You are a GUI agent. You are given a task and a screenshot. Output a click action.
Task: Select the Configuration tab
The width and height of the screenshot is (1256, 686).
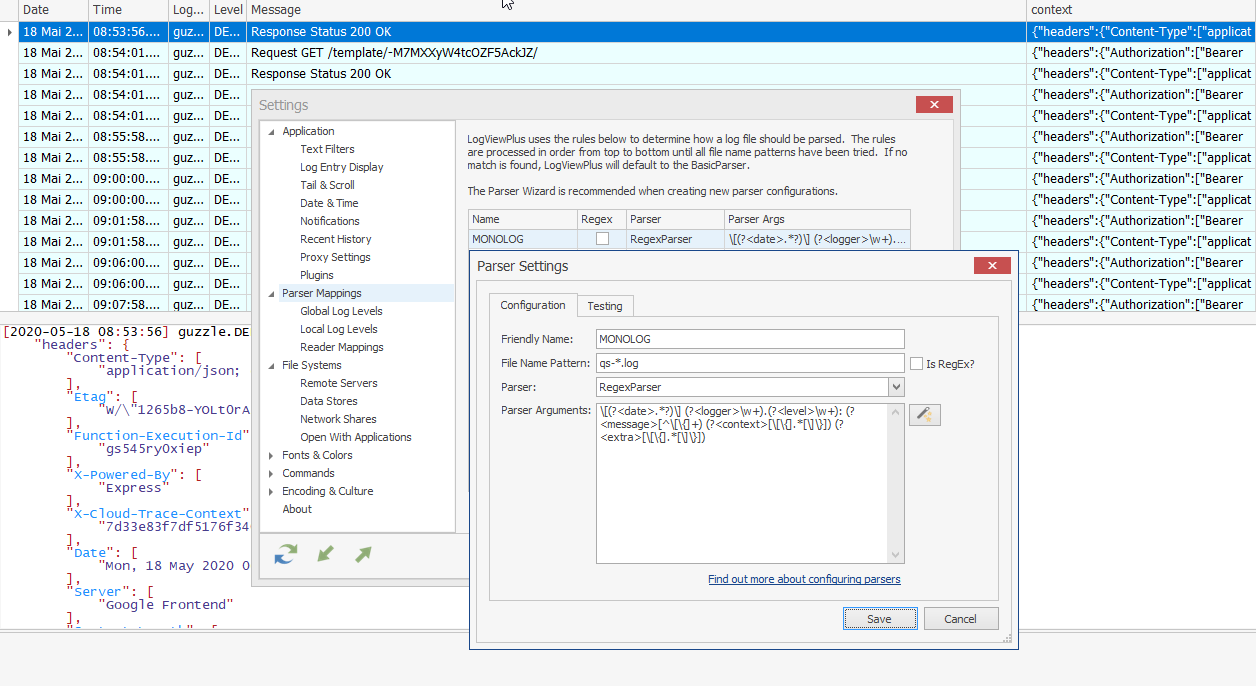pyautogui.click(x=533, y=305)
